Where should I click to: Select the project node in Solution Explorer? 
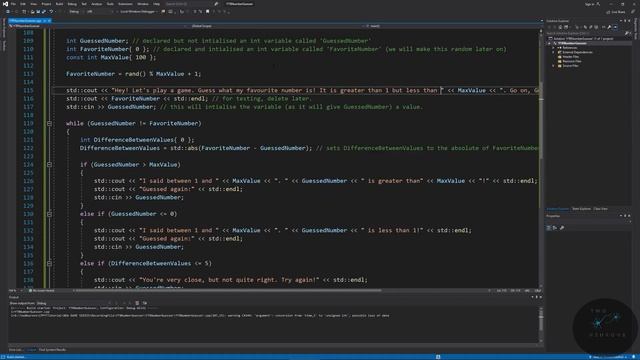571,43
